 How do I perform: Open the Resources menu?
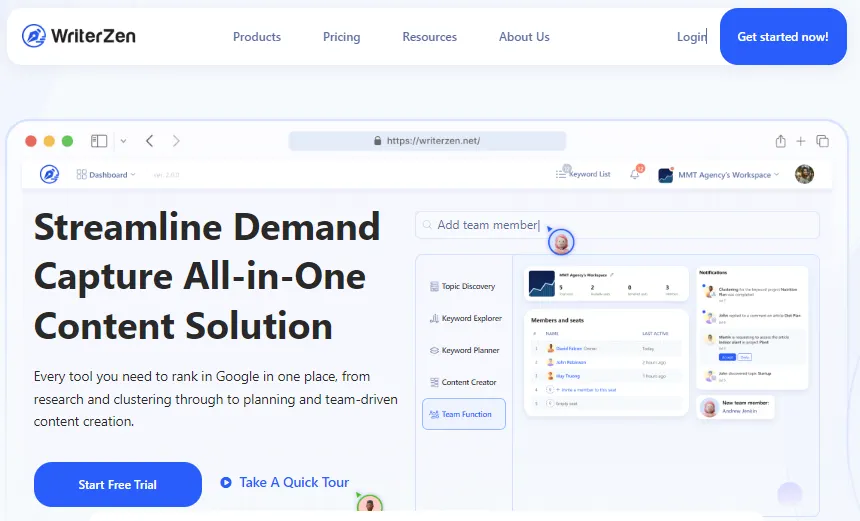pos(429,37)
